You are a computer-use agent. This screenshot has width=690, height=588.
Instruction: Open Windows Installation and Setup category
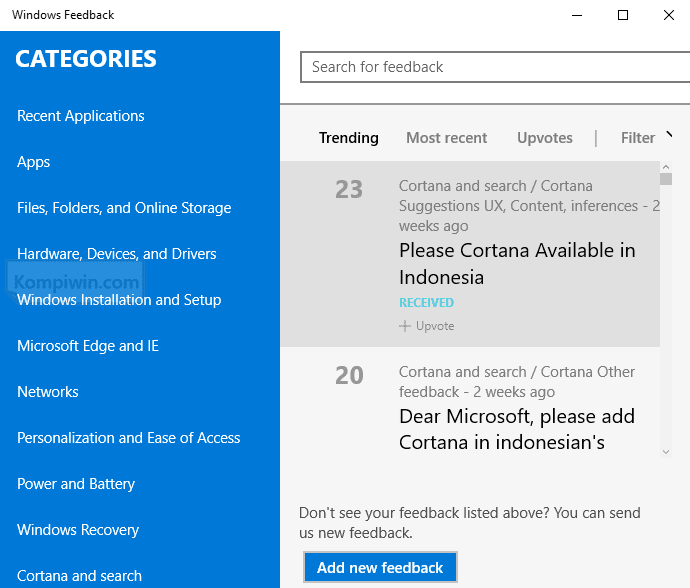[119, 300]
